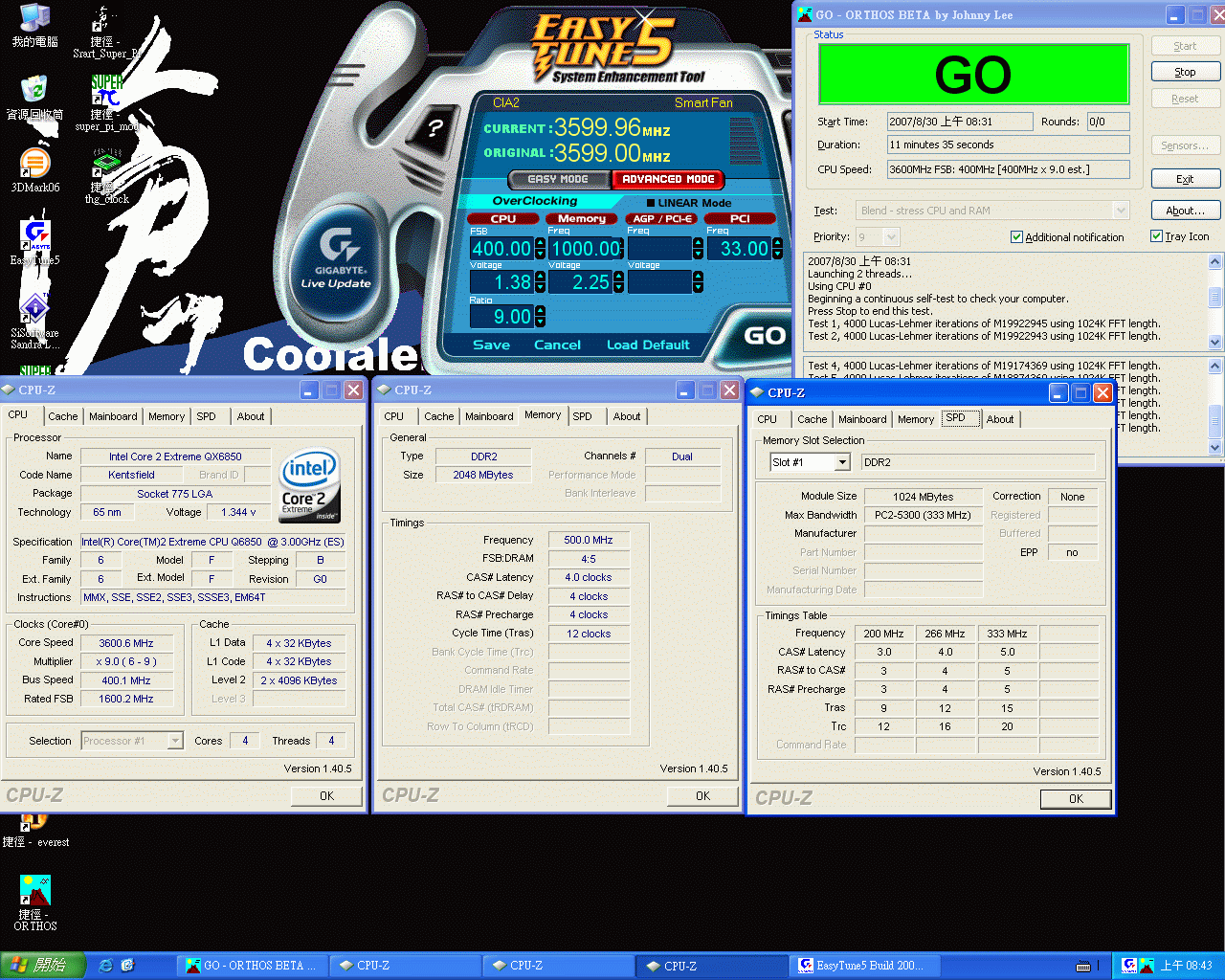Launch the EasyTune5 desktop shortcut
Image resolution: width=1225 pixels, height=980 pixels.
click(x=35, y=243)
